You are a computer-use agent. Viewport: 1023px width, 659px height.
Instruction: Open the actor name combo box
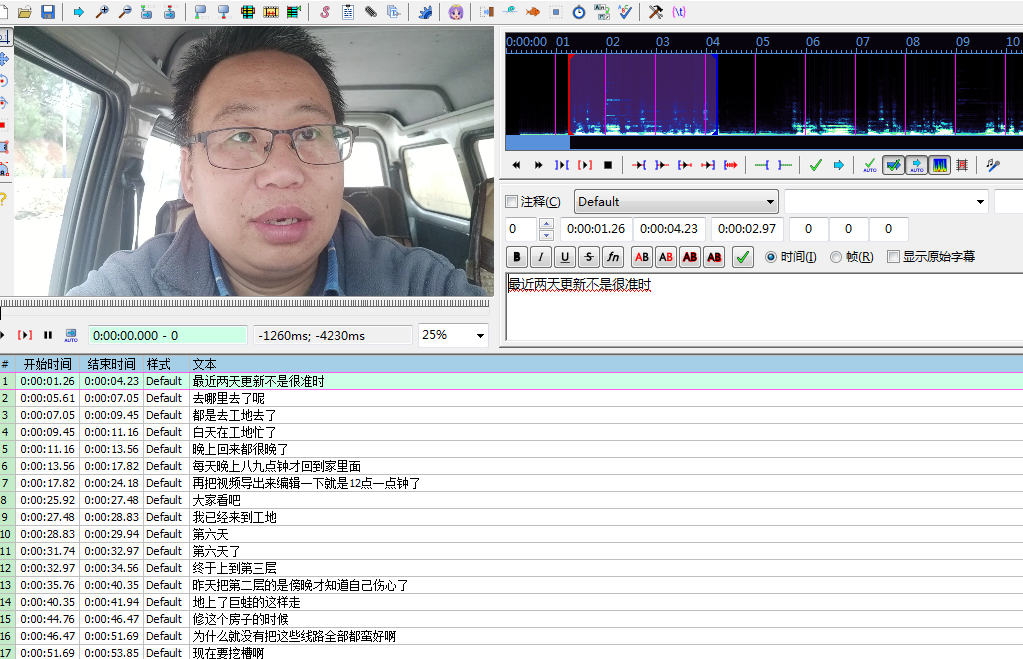887,201
